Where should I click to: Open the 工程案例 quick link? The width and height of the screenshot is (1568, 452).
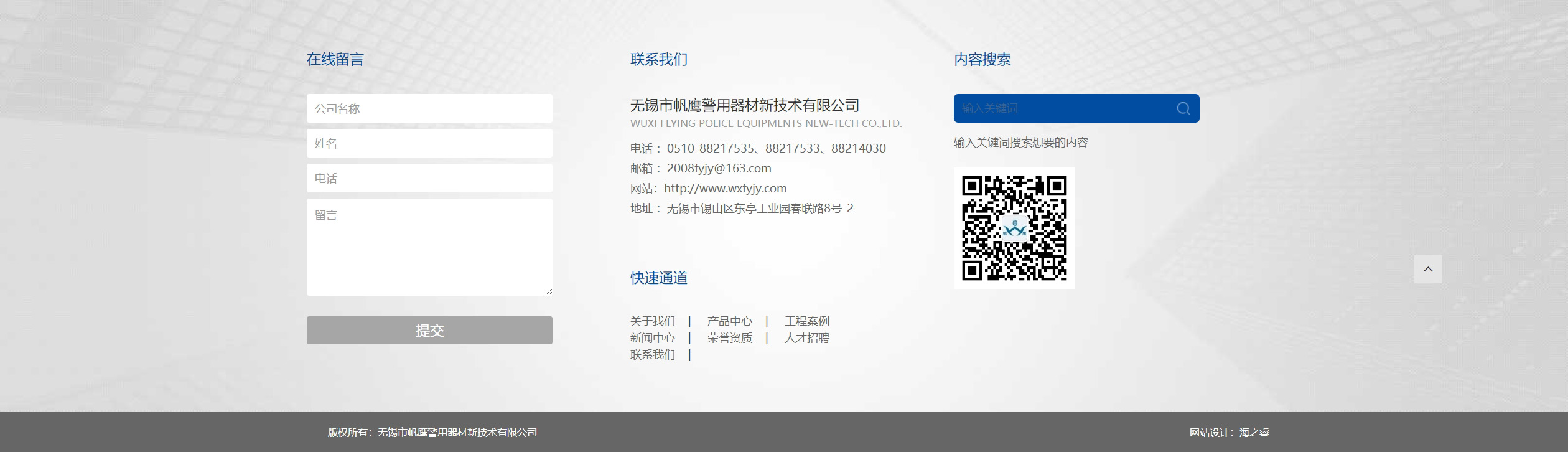point(807,321)
